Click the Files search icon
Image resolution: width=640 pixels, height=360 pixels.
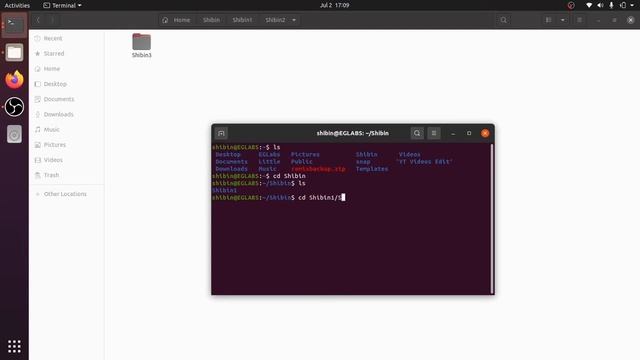click(x=504, y=20)
